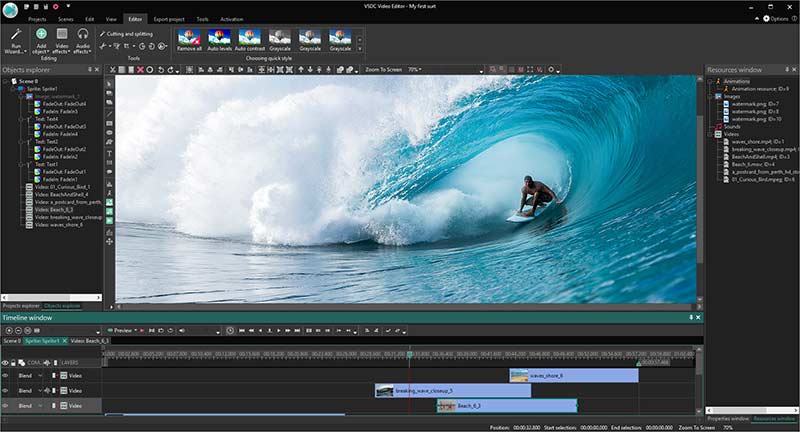The width and height of the screenshot is (800, 432).
Task: Open Audio effects headphone icon
Action: pos(83,34)
